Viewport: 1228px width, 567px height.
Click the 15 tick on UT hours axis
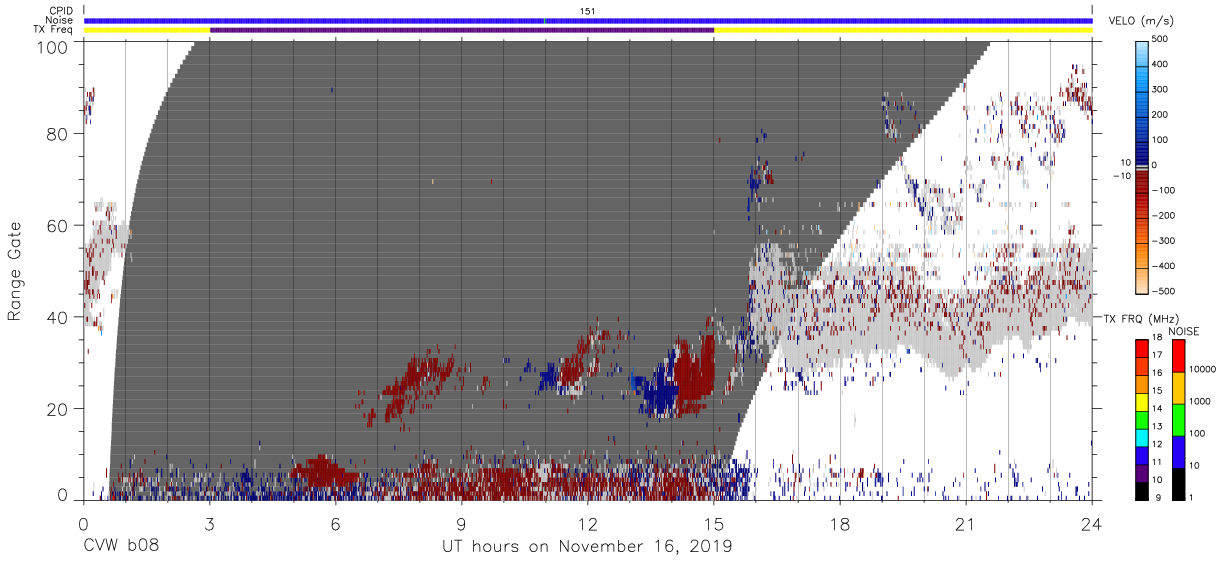(x=714, y=523)
